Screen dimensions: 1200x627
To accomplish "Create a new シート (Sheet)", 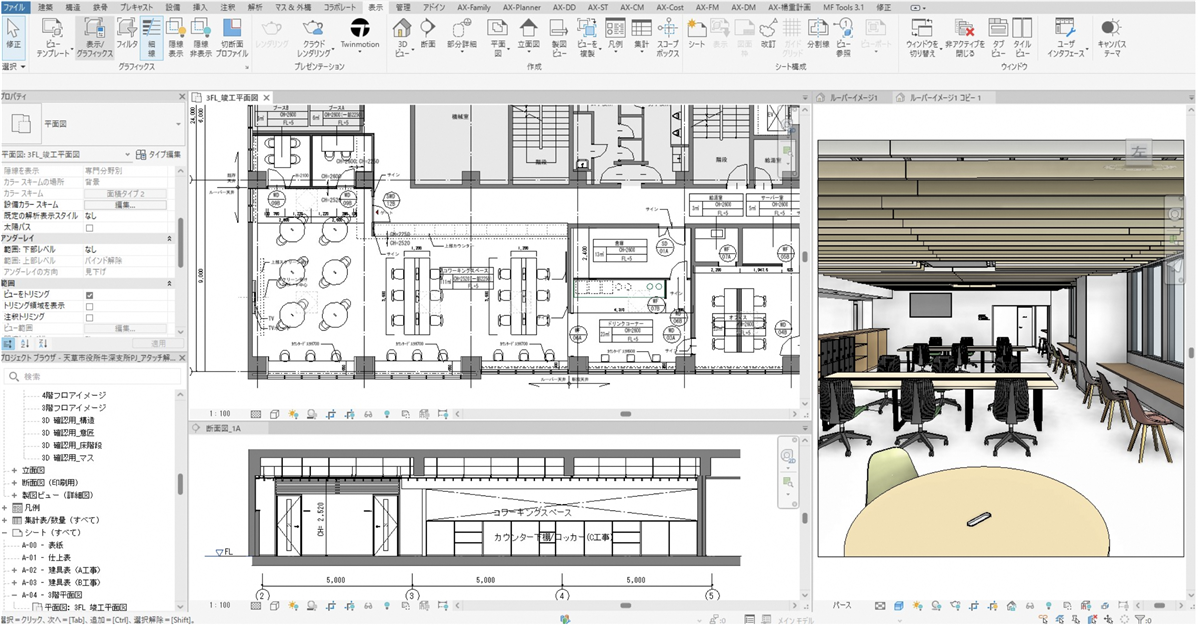I will [697, 32].
